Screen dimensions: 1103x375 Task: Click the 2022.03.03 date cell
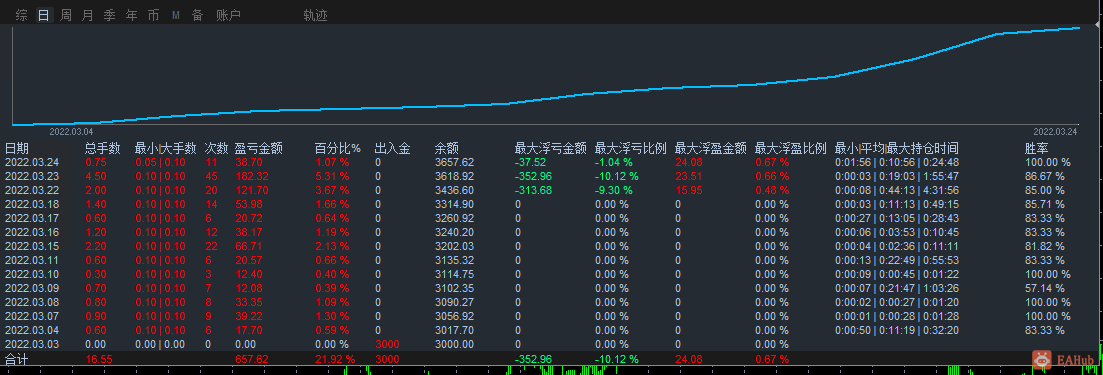tap(32, 344)
